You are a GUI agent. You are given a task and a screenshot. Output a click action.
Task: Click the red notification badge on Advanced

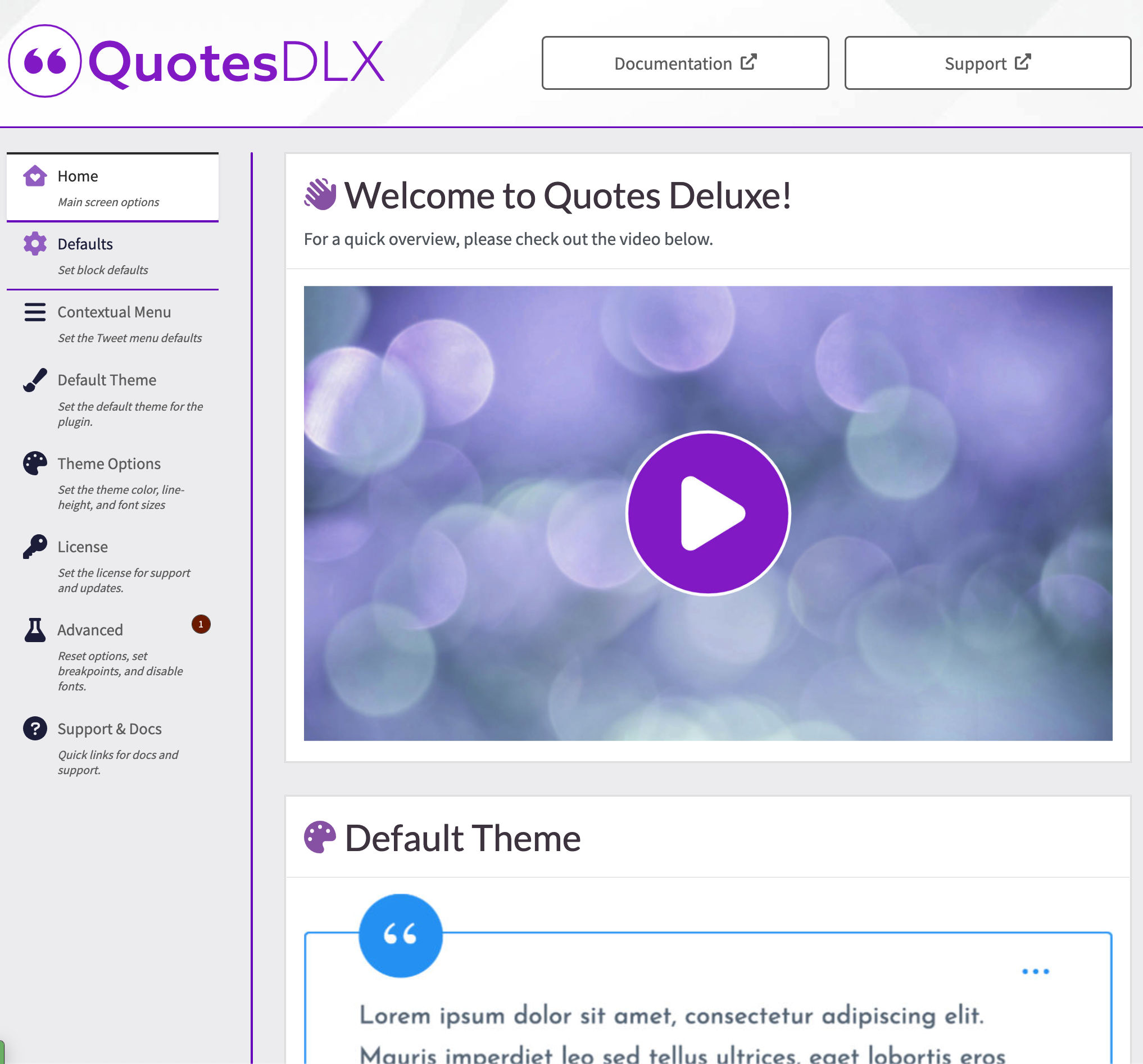[201, 624]
